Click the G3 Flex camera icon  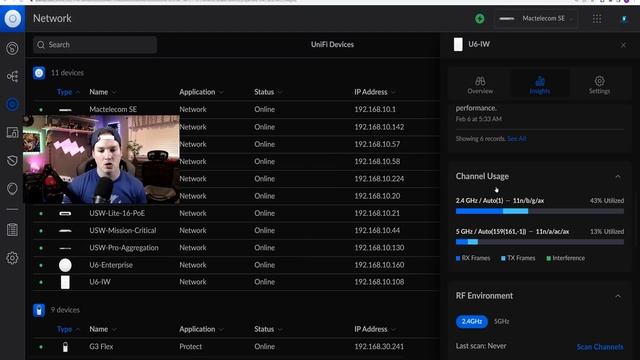65,347
